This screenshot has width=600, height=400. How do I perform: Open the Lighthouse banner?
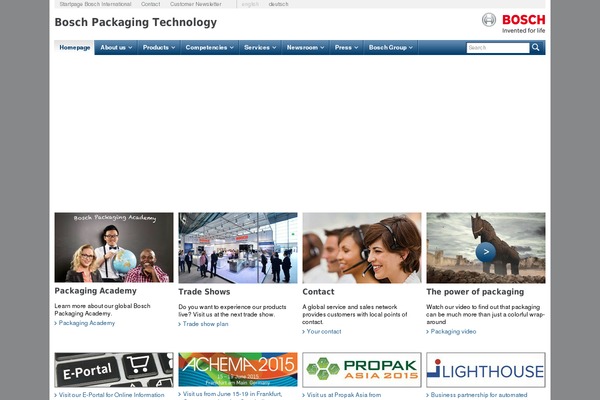pyautogui.click(x=486, y=370)
